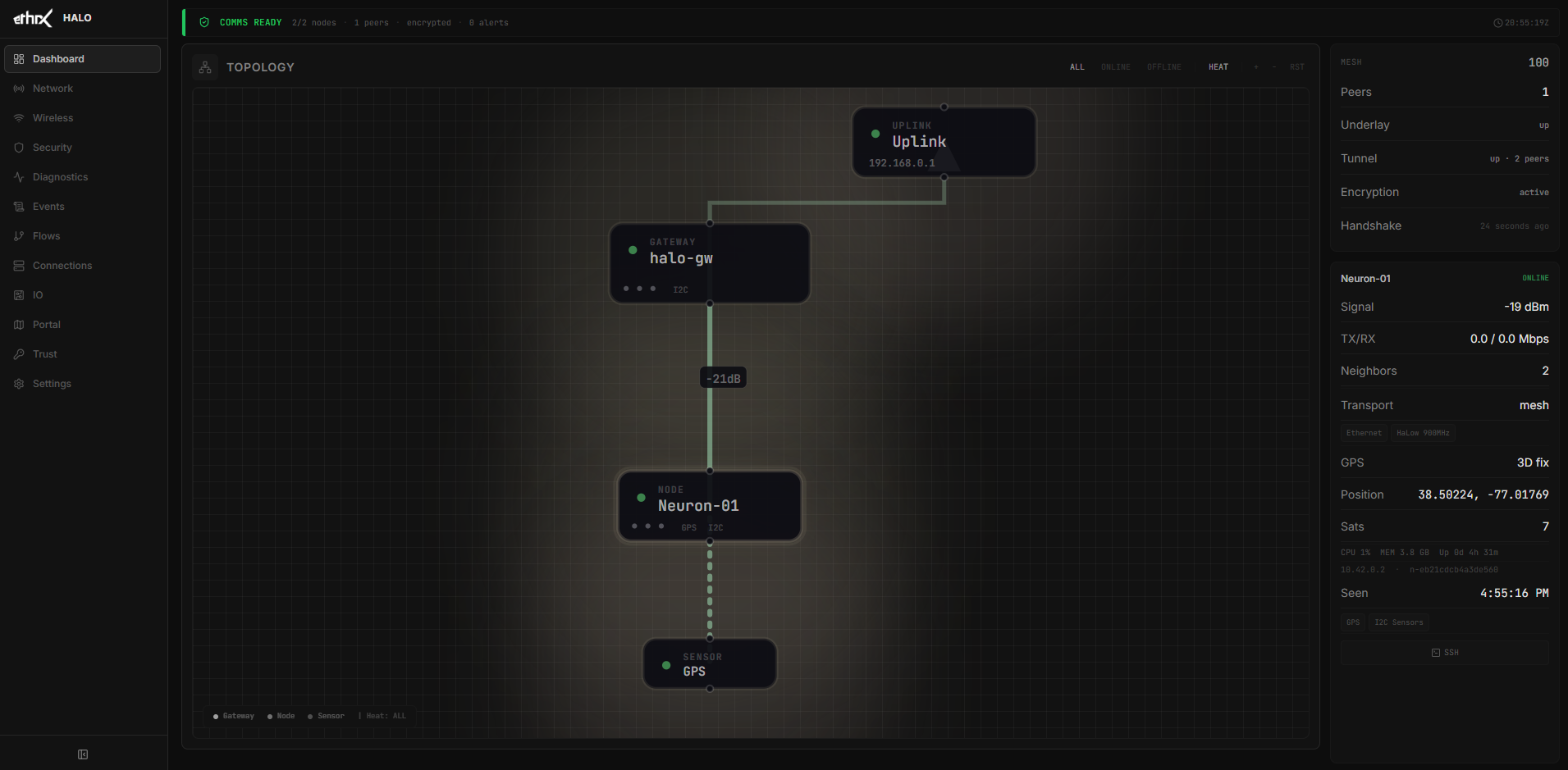Open the Flows page
This screenshot has height=770, width=1568.
(x=82, y=236)
